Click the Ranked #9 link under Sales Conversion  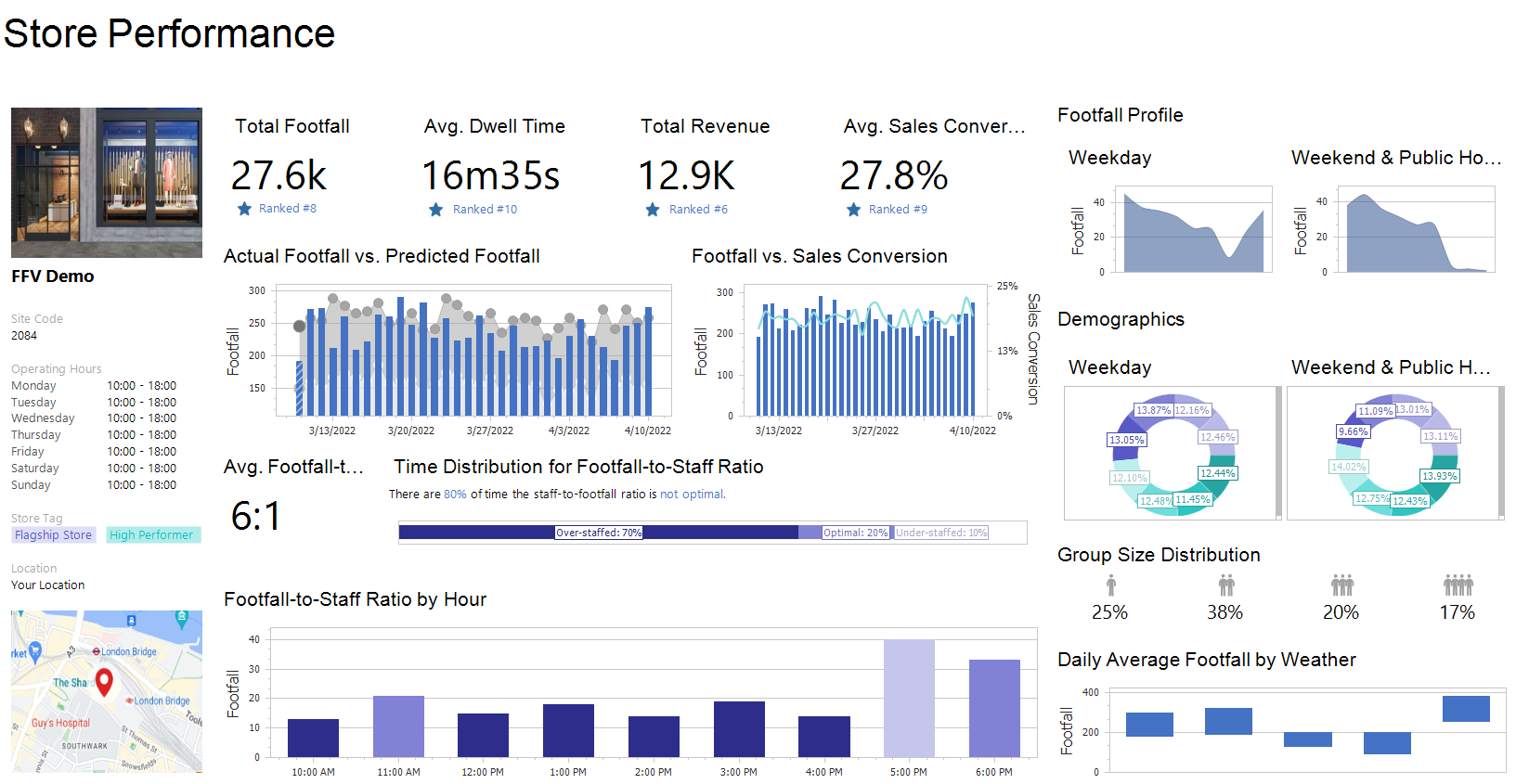point(898,210)
